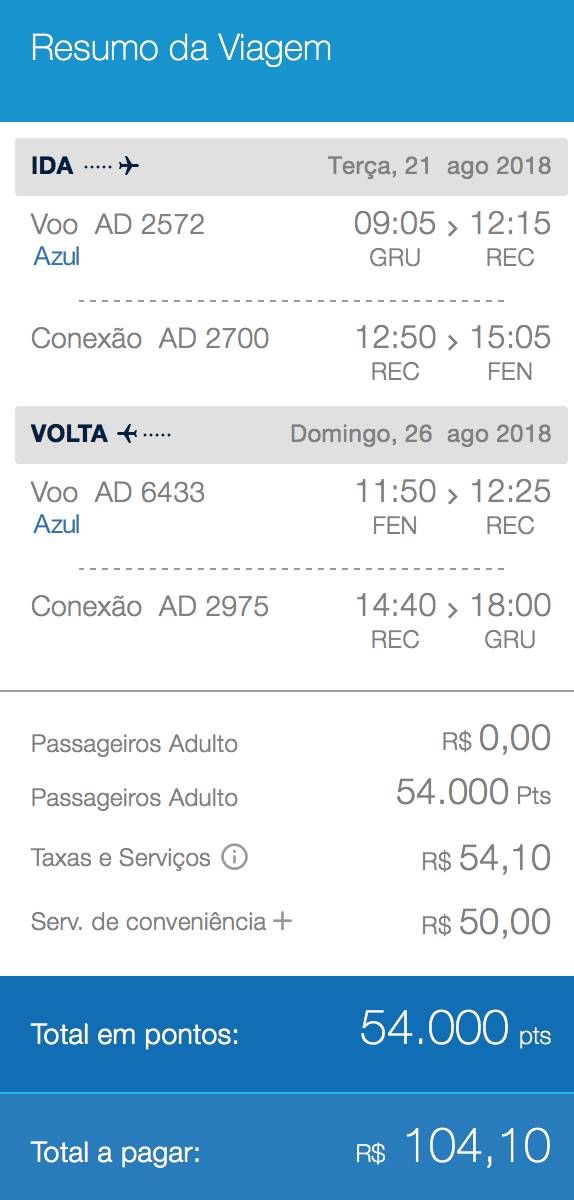Click the Total em pontos bar
Viewport: 574px width, 1200px height.
click(287, 1034)
